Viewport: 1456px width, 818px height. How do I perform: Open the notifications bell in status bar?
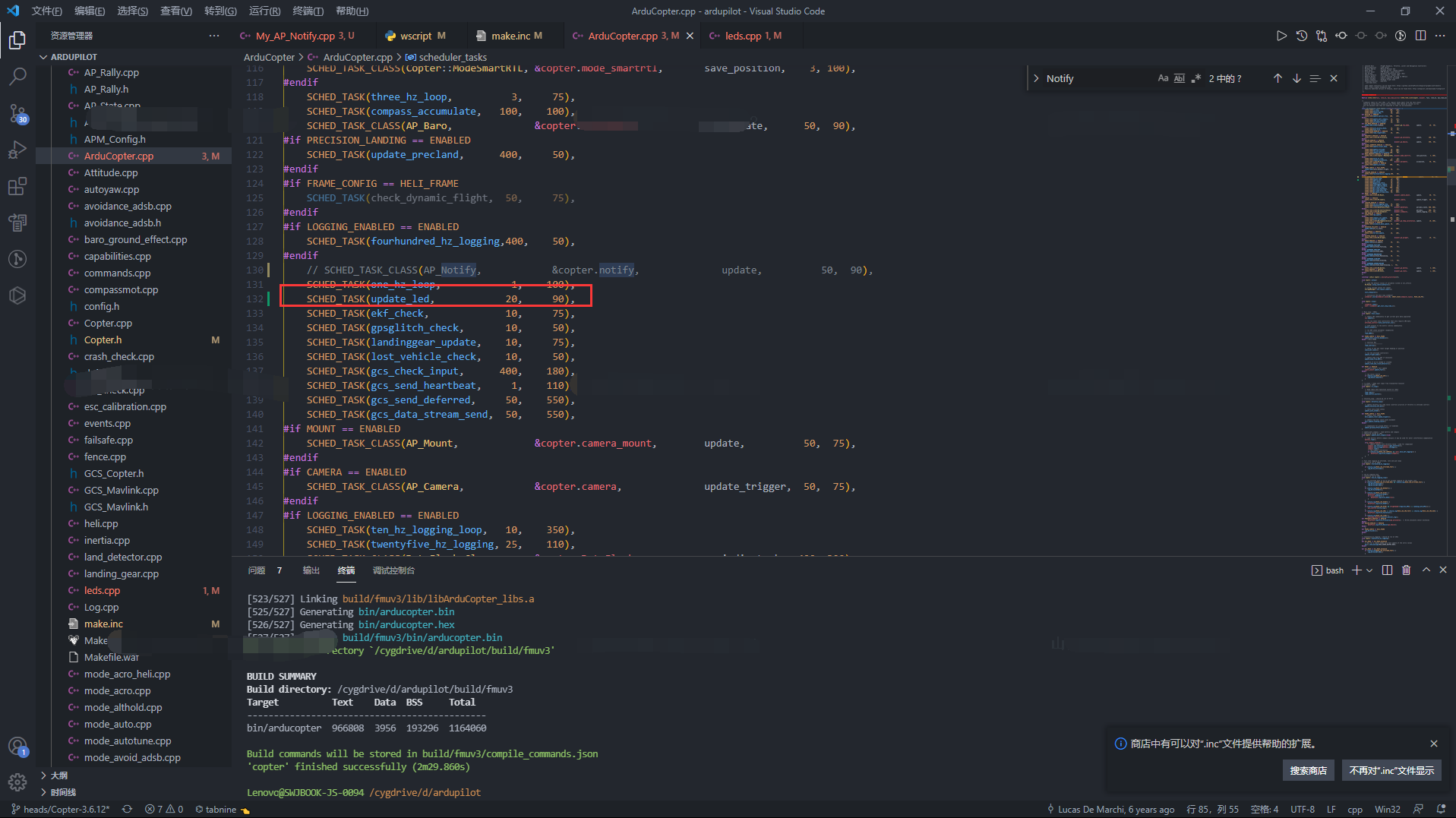click(x=1441, y=809)
